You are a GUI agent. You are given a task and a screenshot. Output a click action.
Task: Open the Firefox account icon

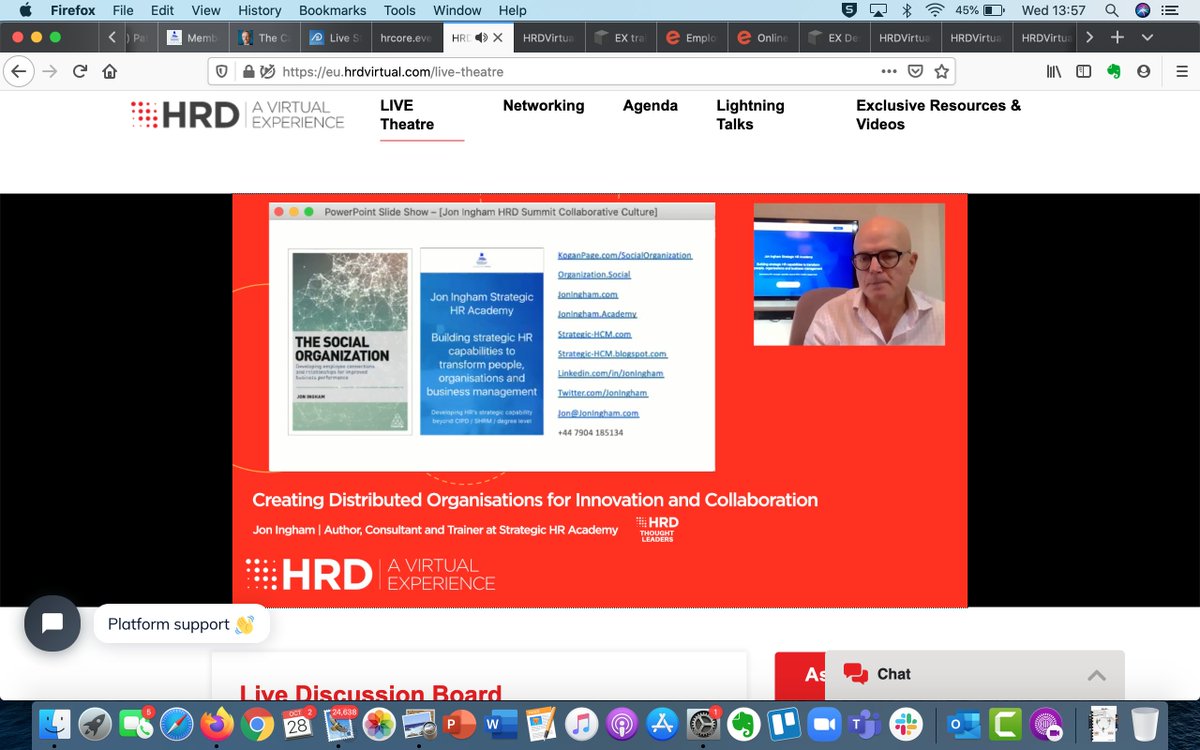coord(1144,72)
